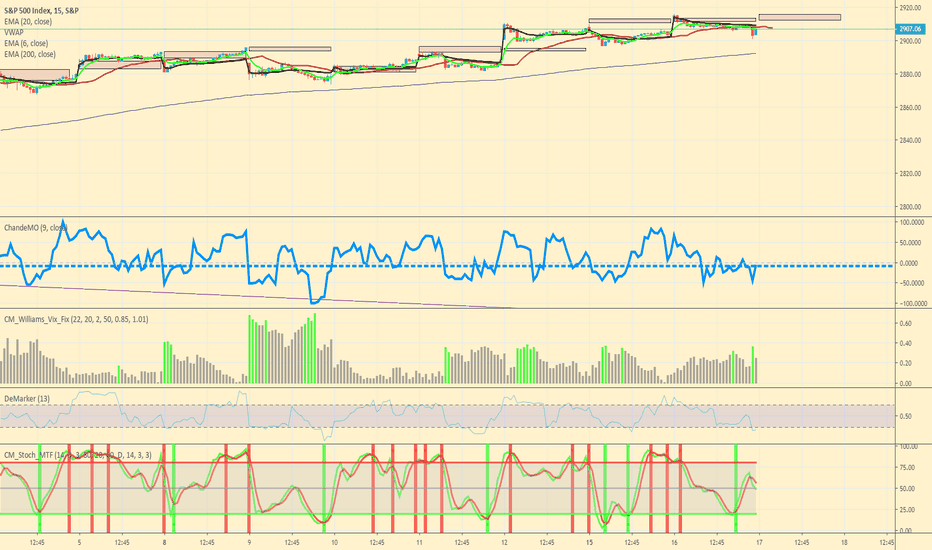Click the 75.00 value on Stoch scale
This screenshot has width=932, height=550.
pyautogui.click(x=907, y=468)
